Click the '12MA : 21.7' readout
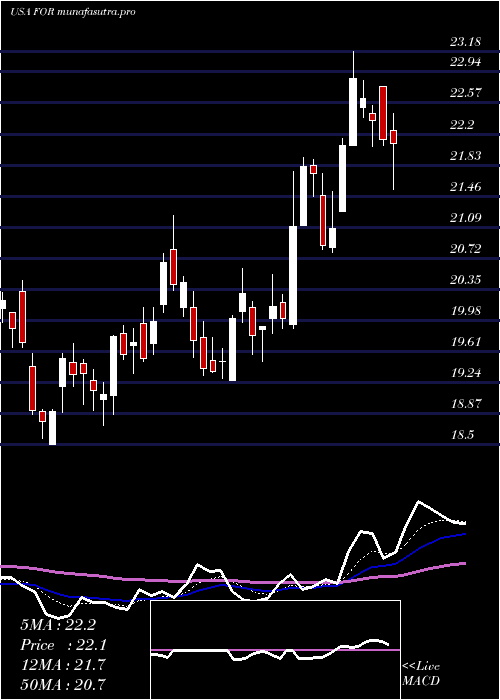This screenshot has width=500, height=700. (62, 665)
